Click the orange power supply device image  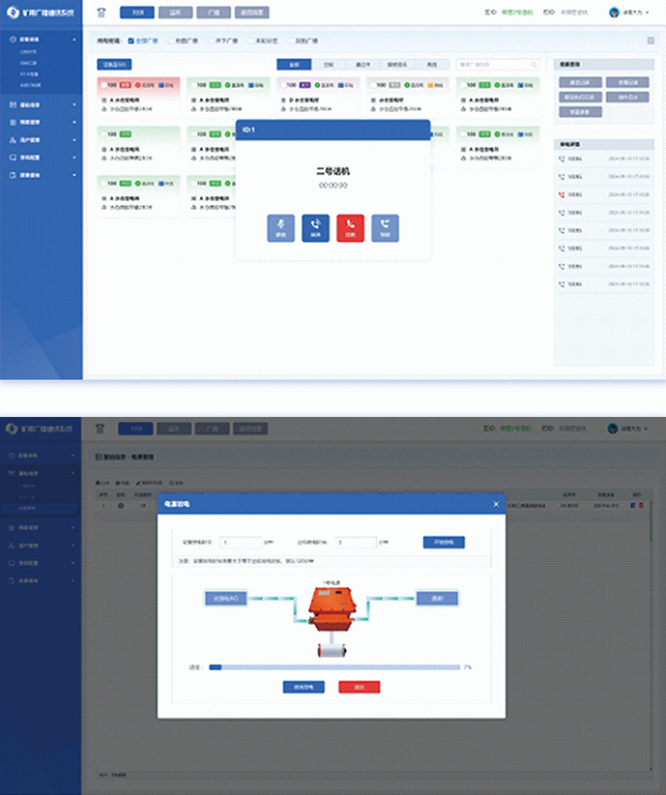click(x=332, y=608)
